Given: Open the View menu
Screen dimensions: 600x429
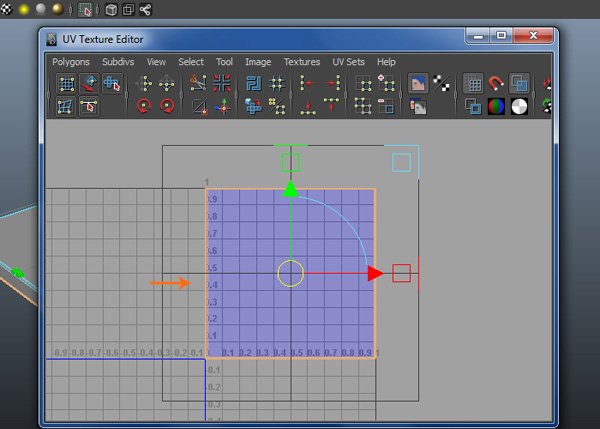Looking at the screenshot, I should (x=156, y=62).
